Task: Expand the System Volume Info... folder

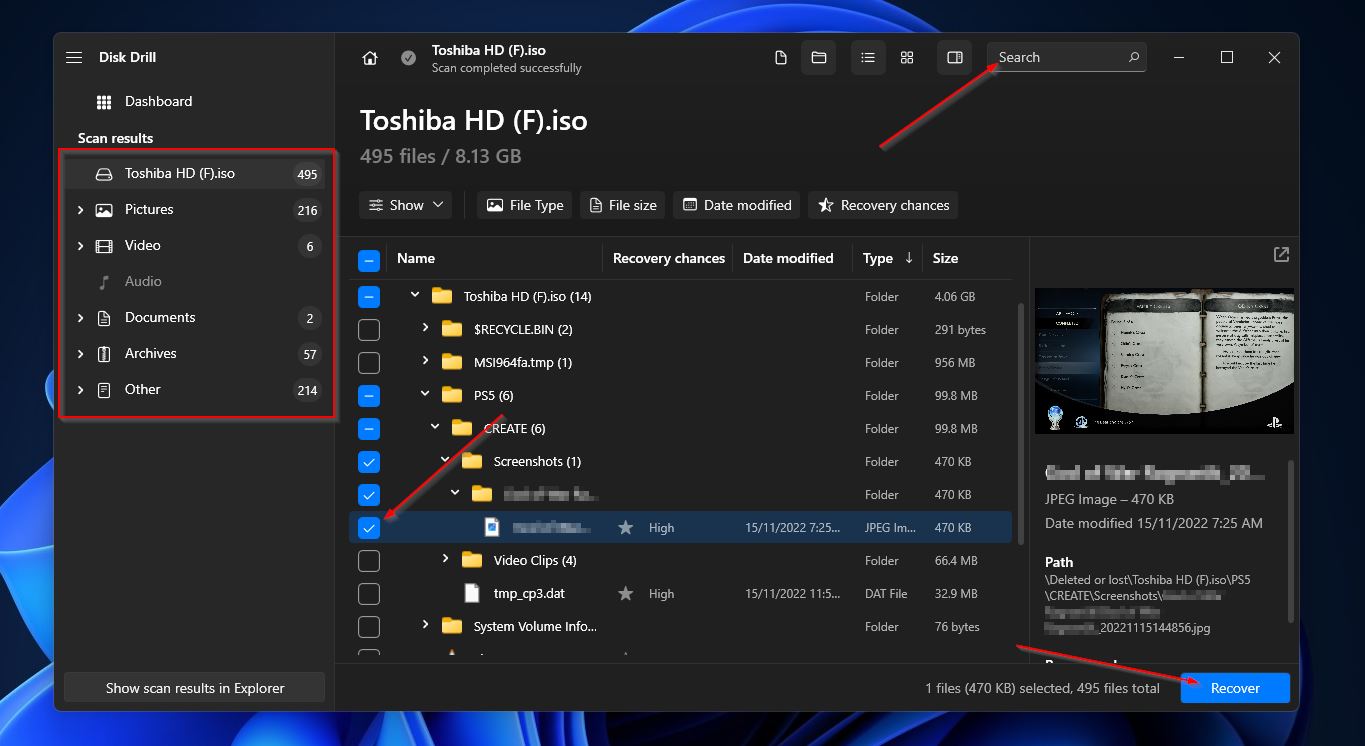Action: pyautogui.click(x=425, y=625)
